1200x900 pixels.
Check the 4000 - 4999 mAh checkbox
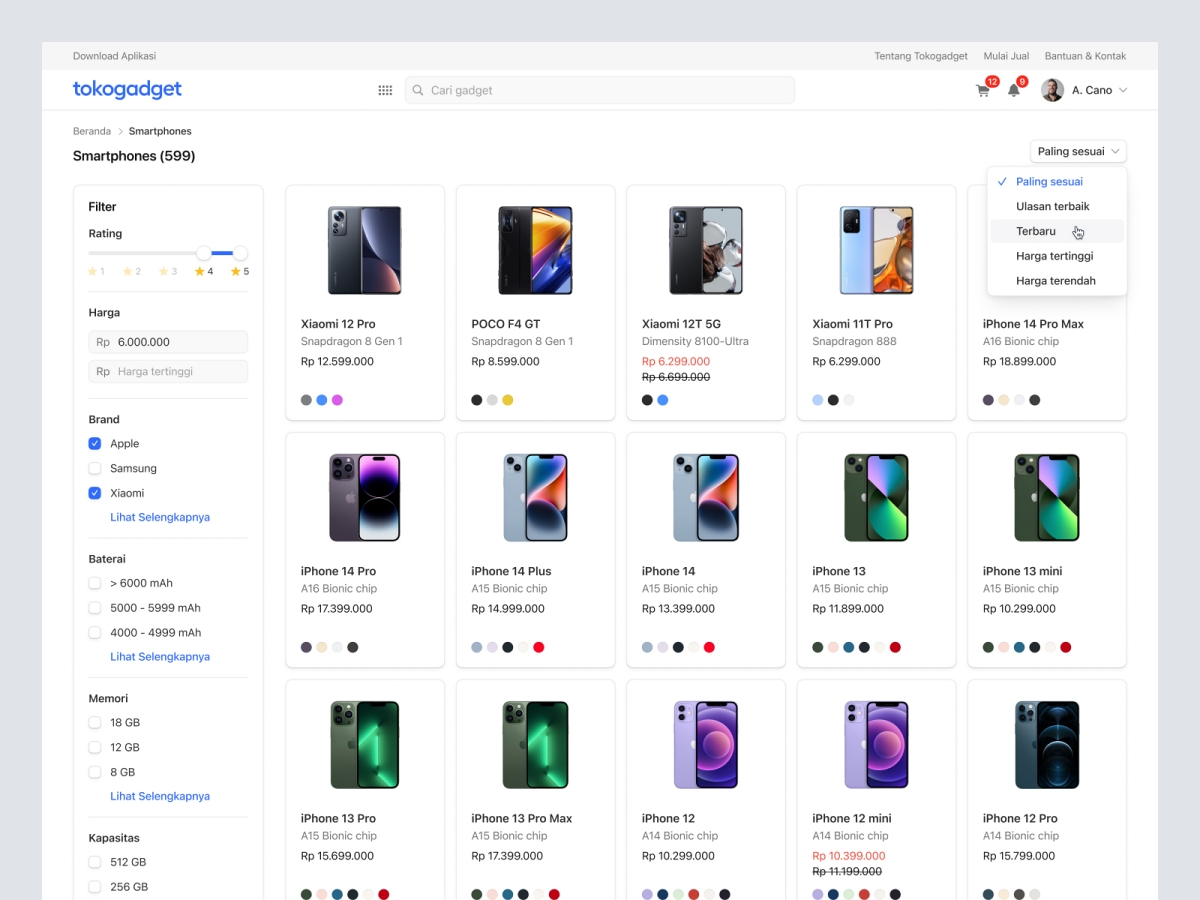pyautogui.click(x=95, y=632)
